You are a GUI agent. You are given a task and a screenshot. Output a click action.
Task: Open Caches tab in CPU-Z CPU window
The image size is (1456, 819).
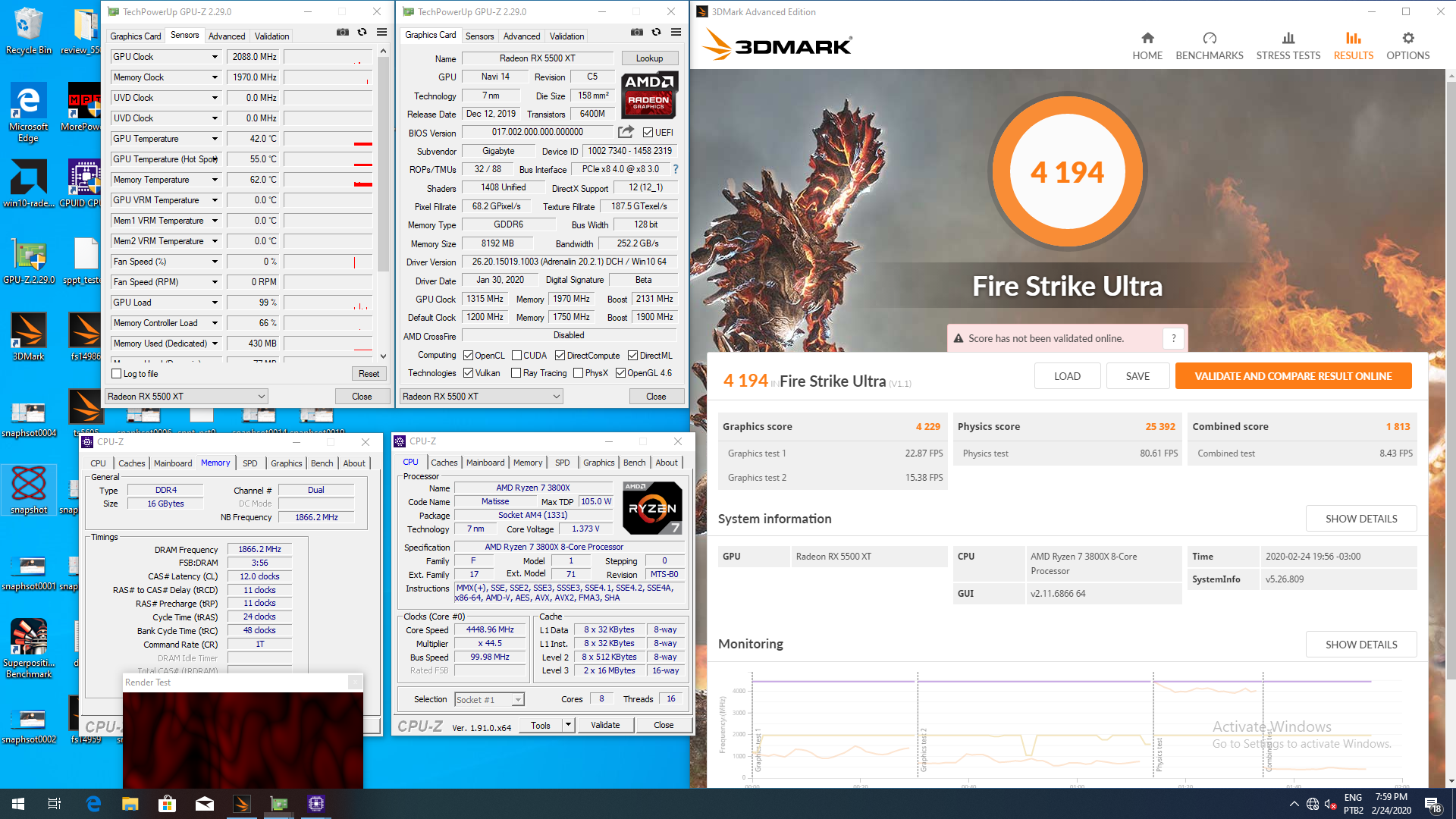(x=444, y=462)
